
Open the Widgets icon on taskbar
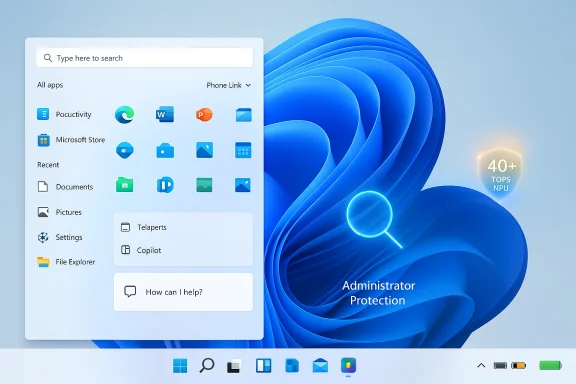click(263, 366)
